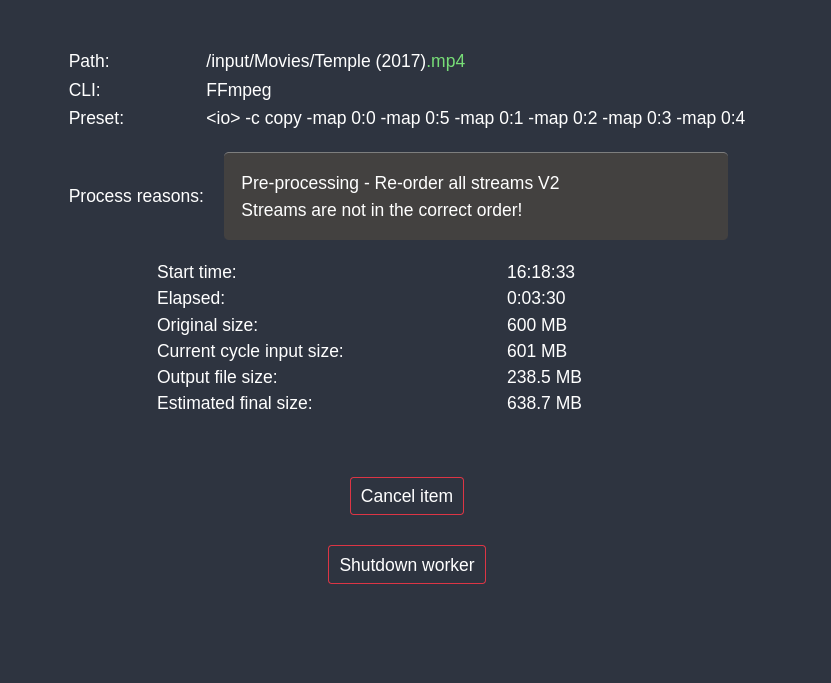Click the Shutdown worker button
Screen dimensions: 831x683
coord(406,564)
